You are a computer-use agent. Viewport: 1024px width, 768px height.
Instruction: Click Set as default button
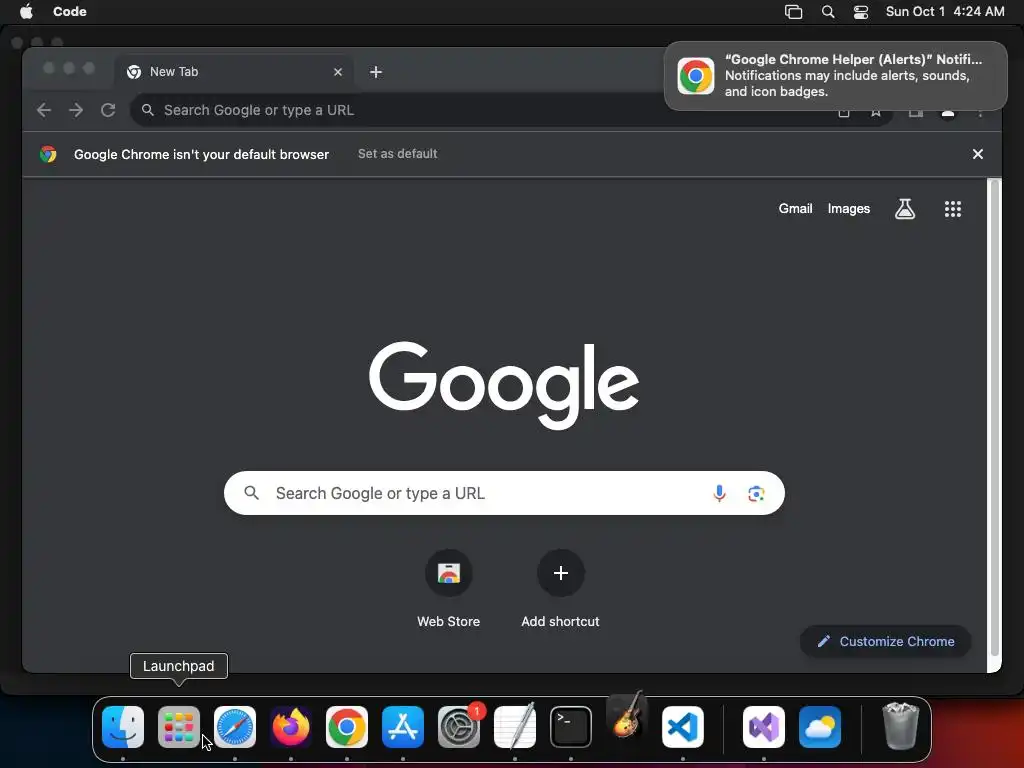pos(398,154)
